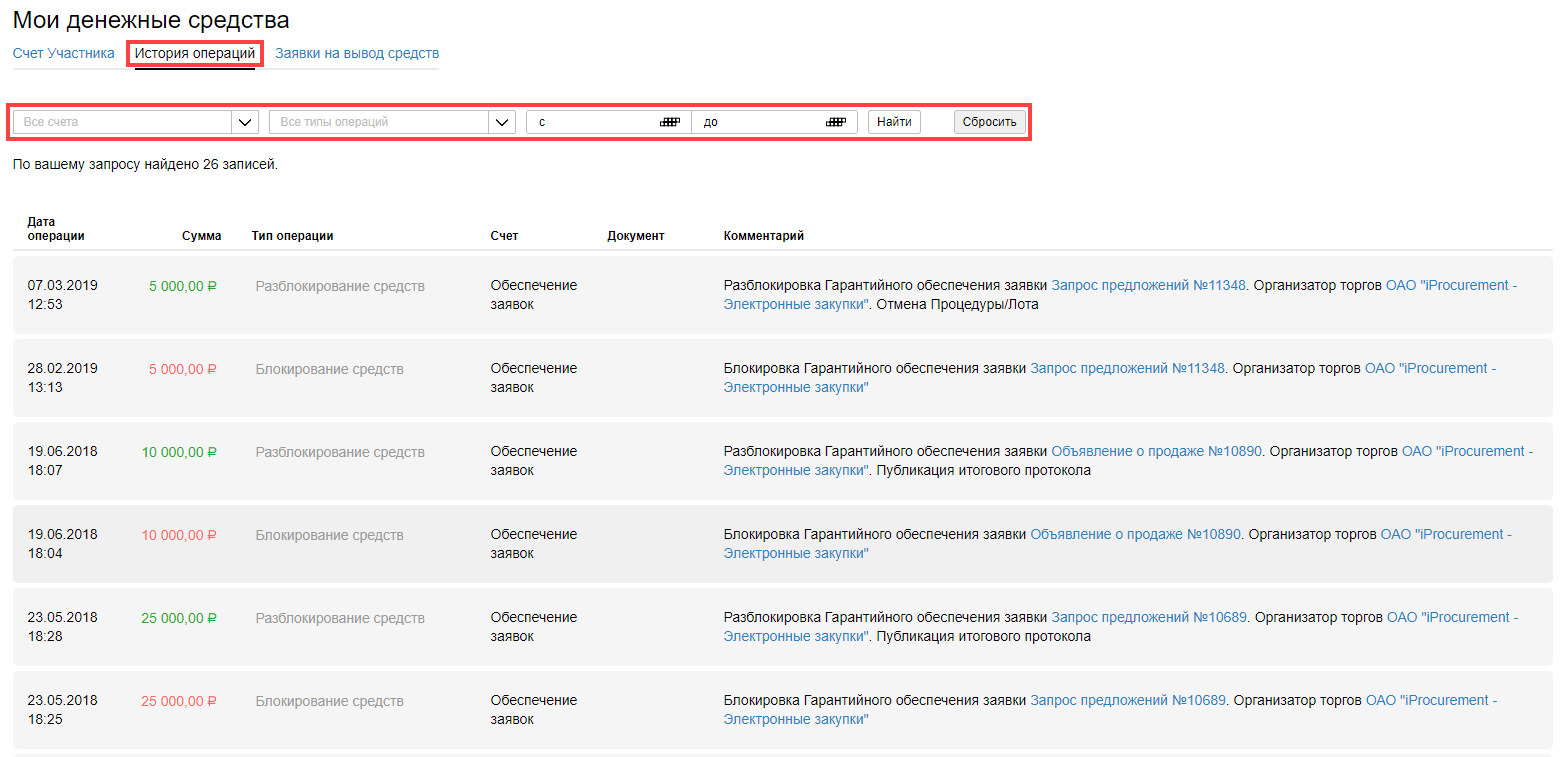Click the 'с' start date input field
Viewport: 1564px width, 757px height.
click(x=595, y=122)
